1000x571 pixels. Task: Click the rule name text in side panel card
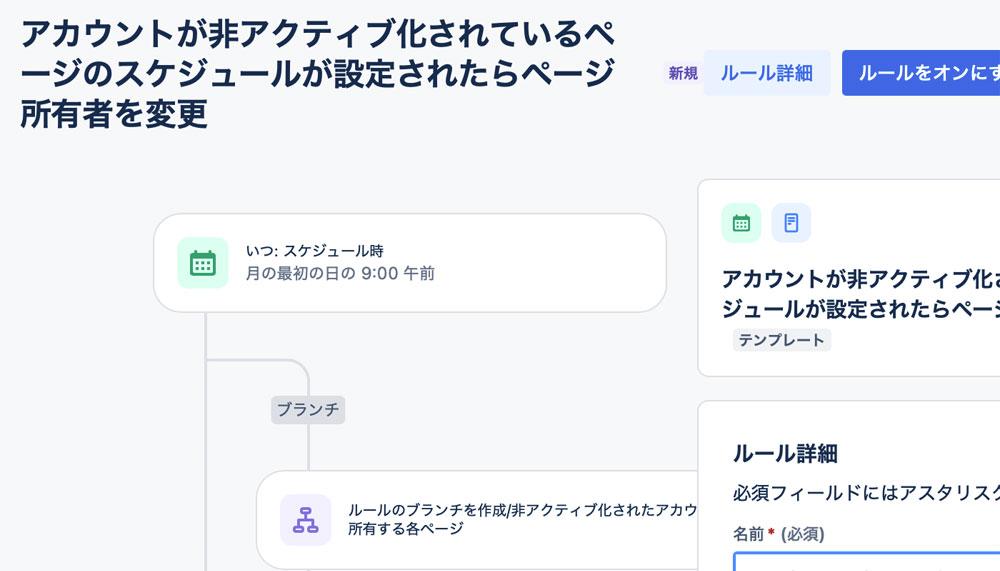(860, 293)
